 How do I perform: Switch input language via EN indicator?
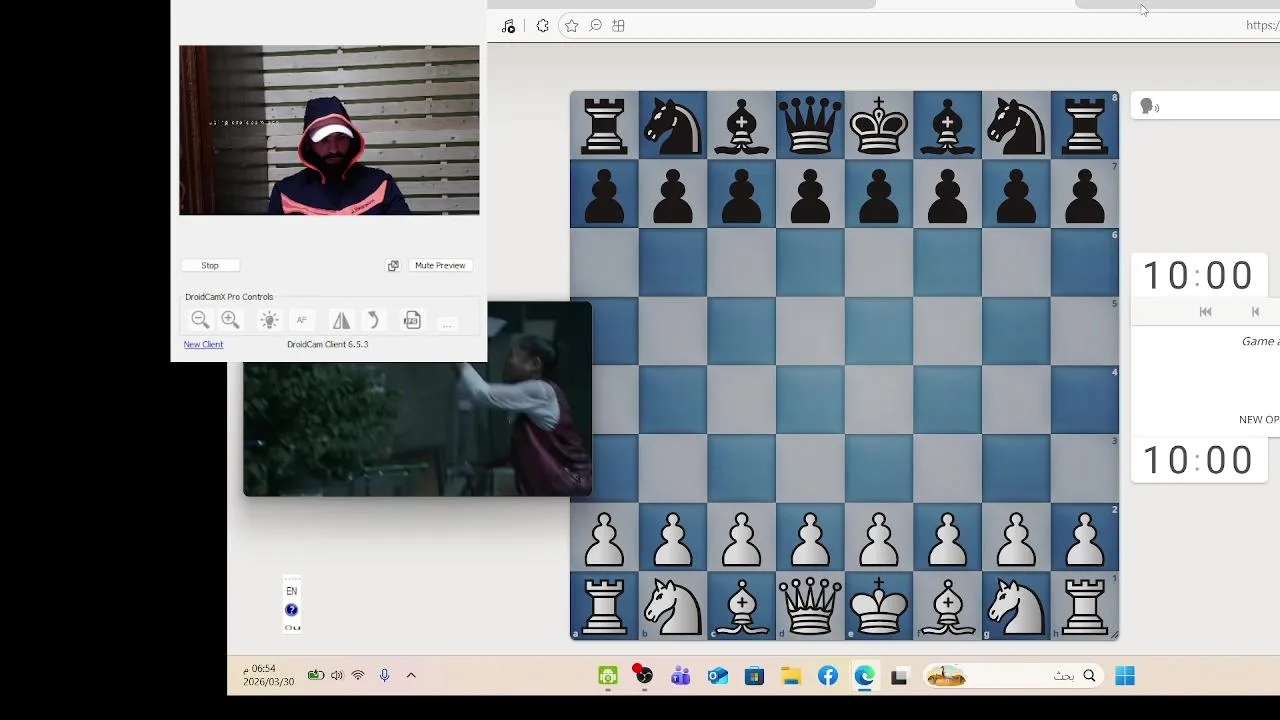tap(292, 591)
